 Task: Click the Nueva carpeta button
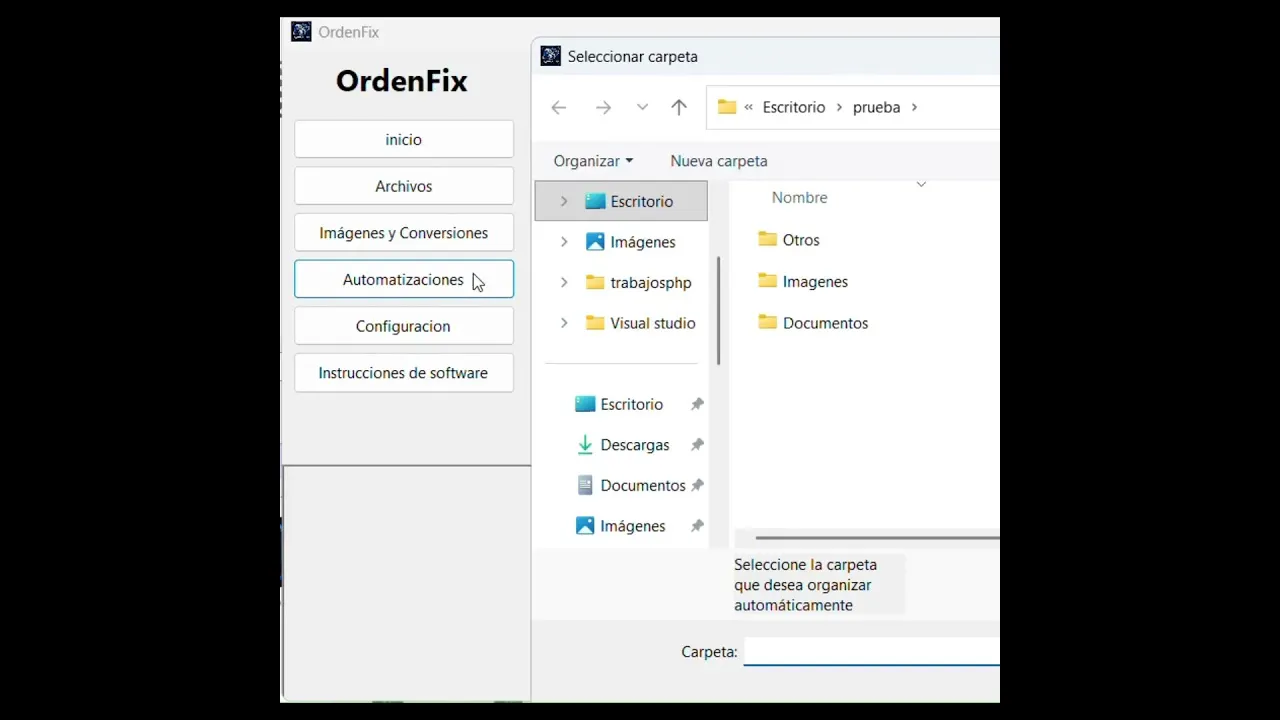click(719, 161)
